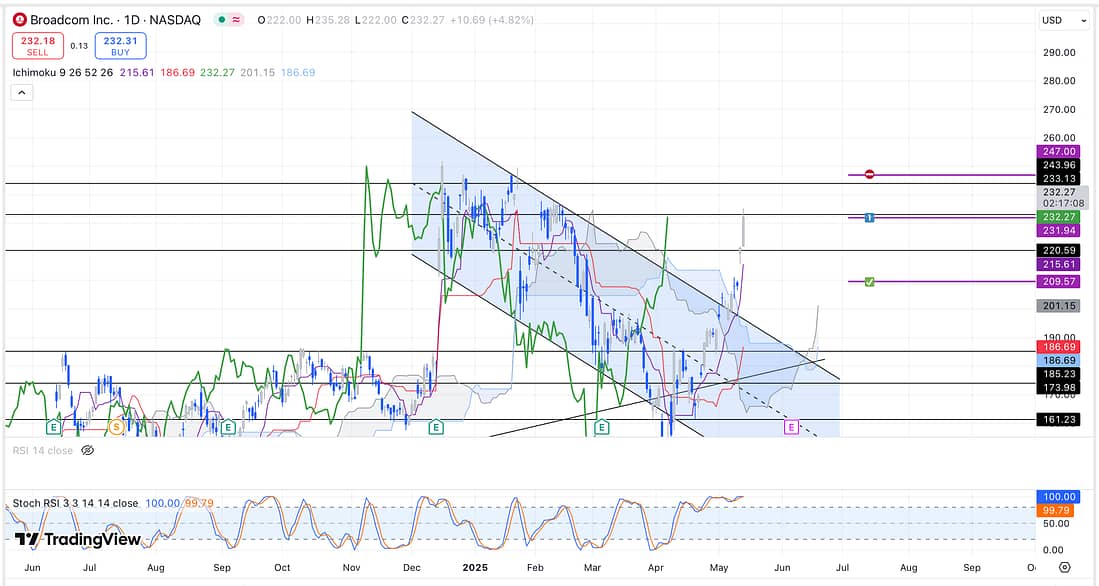Click the earnings E marker above Mar

coord(601,427)
